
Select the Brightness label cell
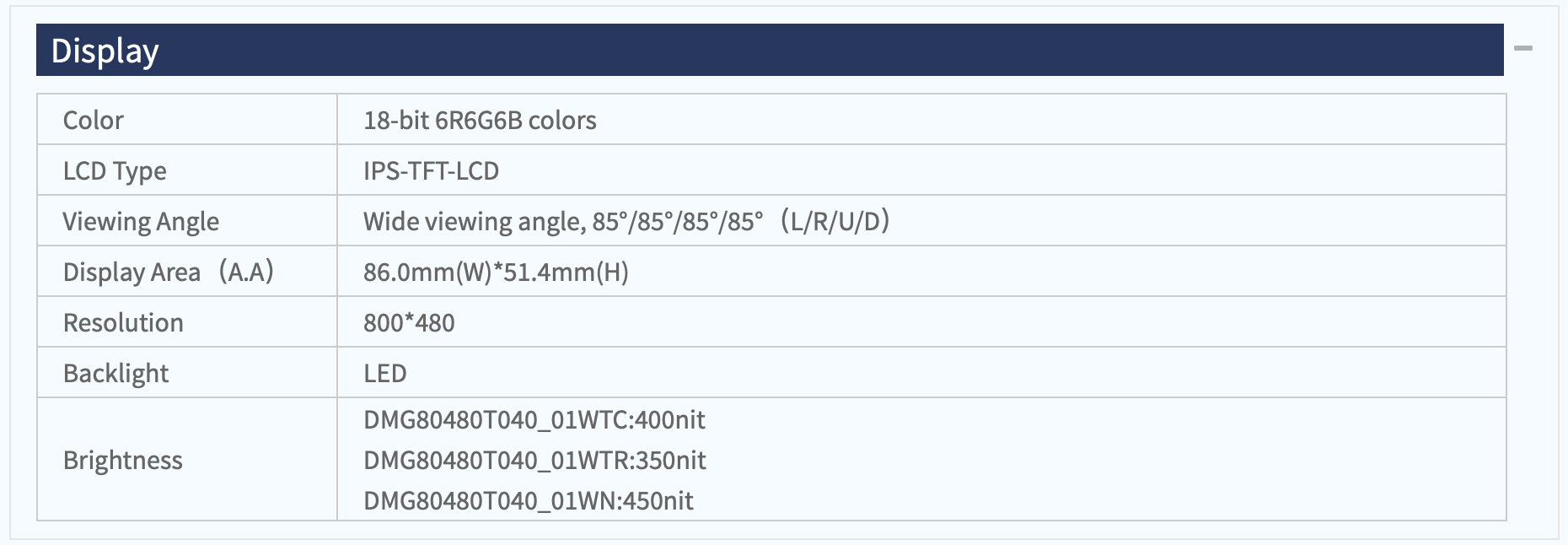tap(187, 460)
